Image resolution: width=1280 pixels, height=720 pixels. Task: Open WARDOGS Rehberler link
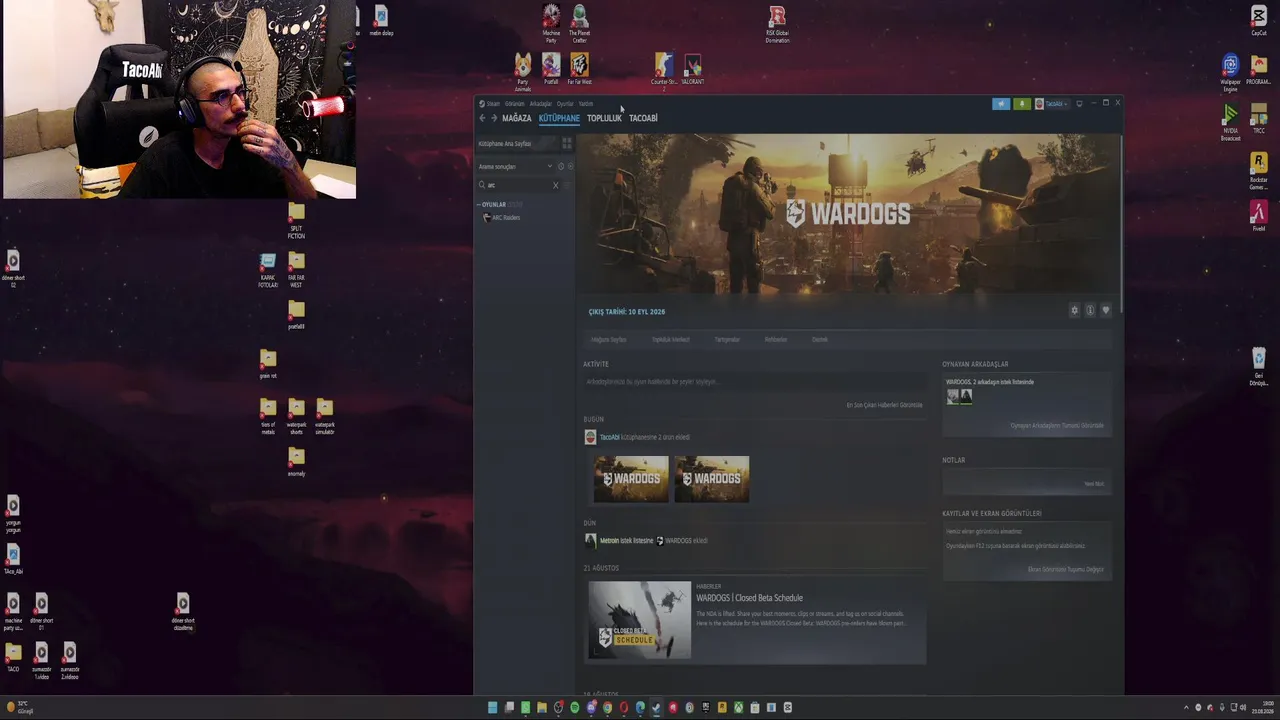point(776,339)
